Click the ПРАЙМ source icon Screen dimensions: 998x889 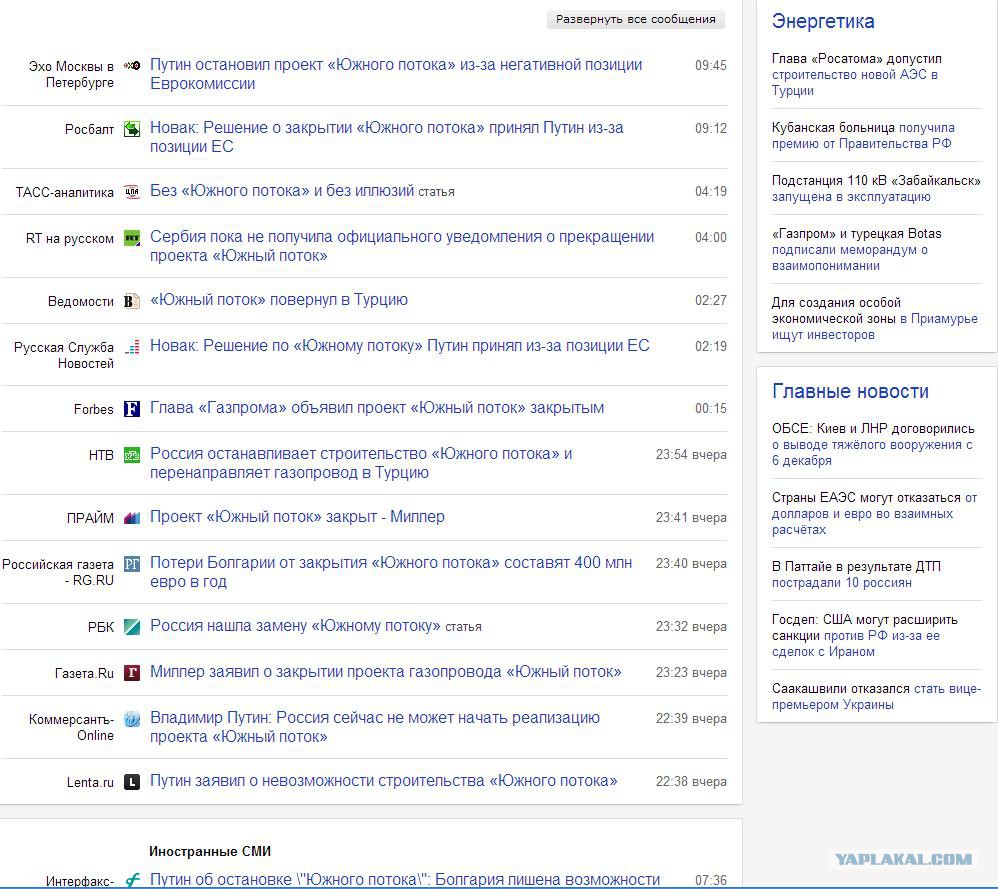[132, 517]
